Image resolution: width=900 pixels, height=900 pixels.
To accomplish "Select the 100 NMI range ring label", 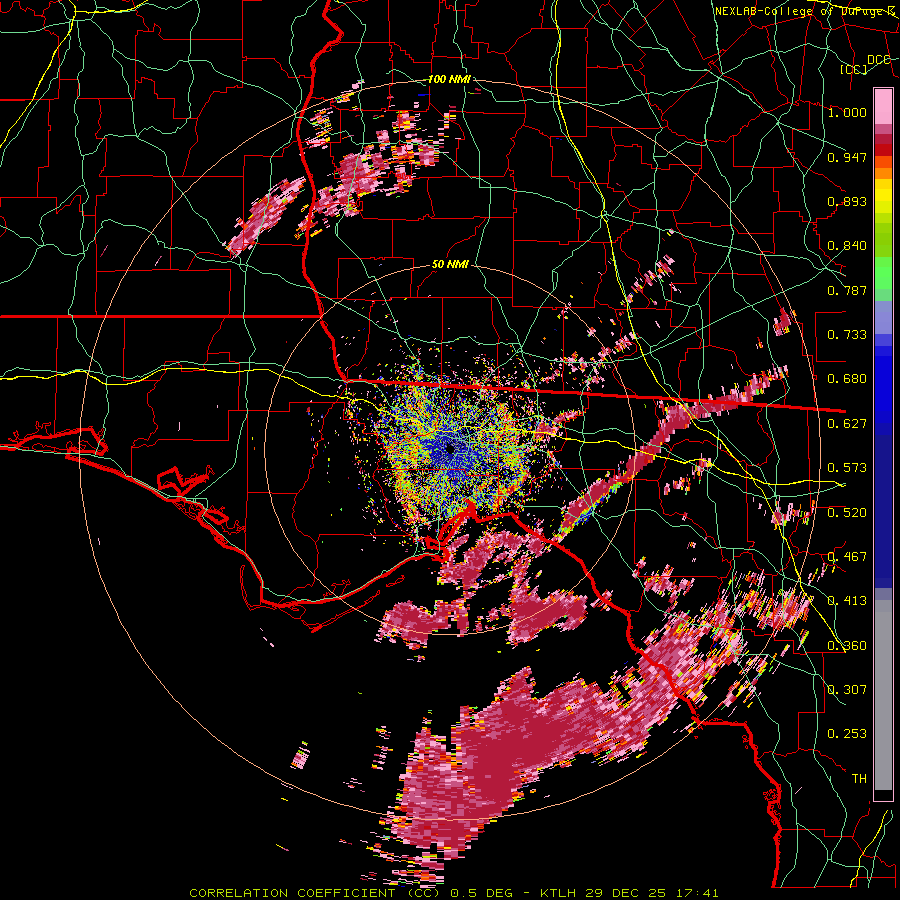I will pyautogui.click(x=449, y=79).
